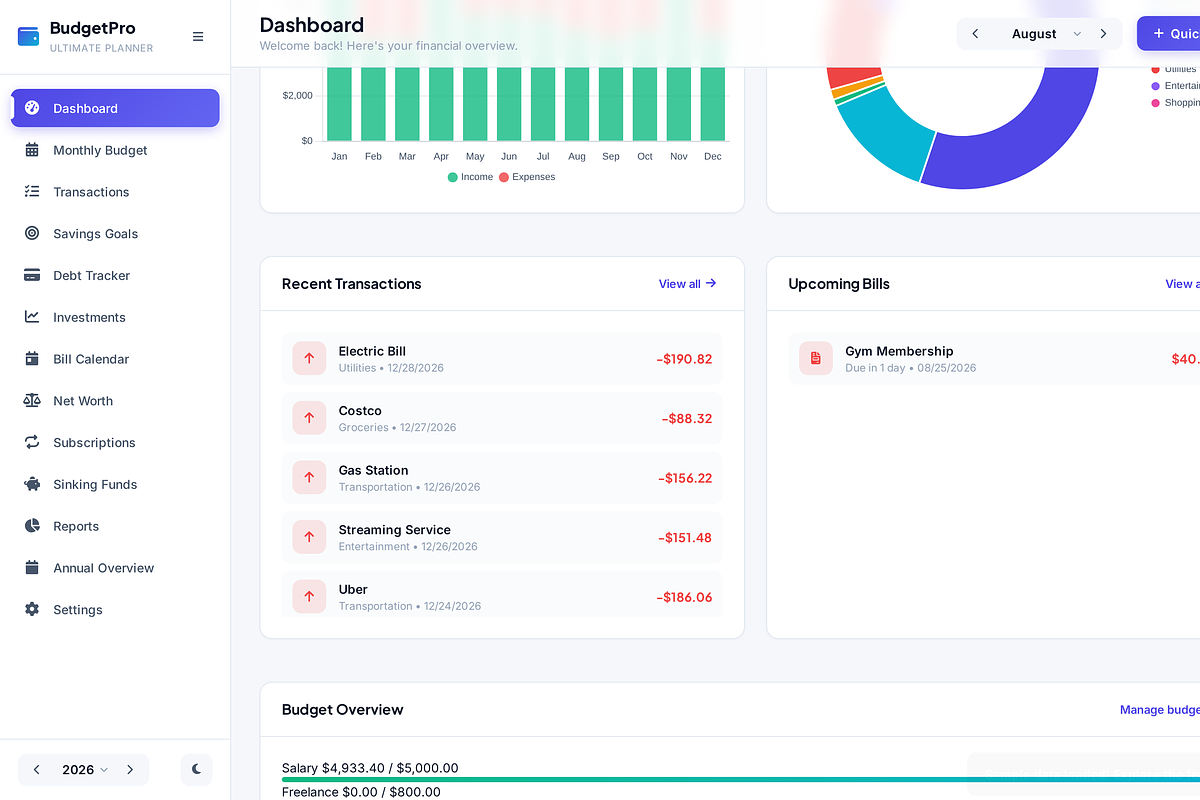Click the Bill Calendar icon
The width and height of the screenshot is (1200, 800).
click(x=32, y=359)
